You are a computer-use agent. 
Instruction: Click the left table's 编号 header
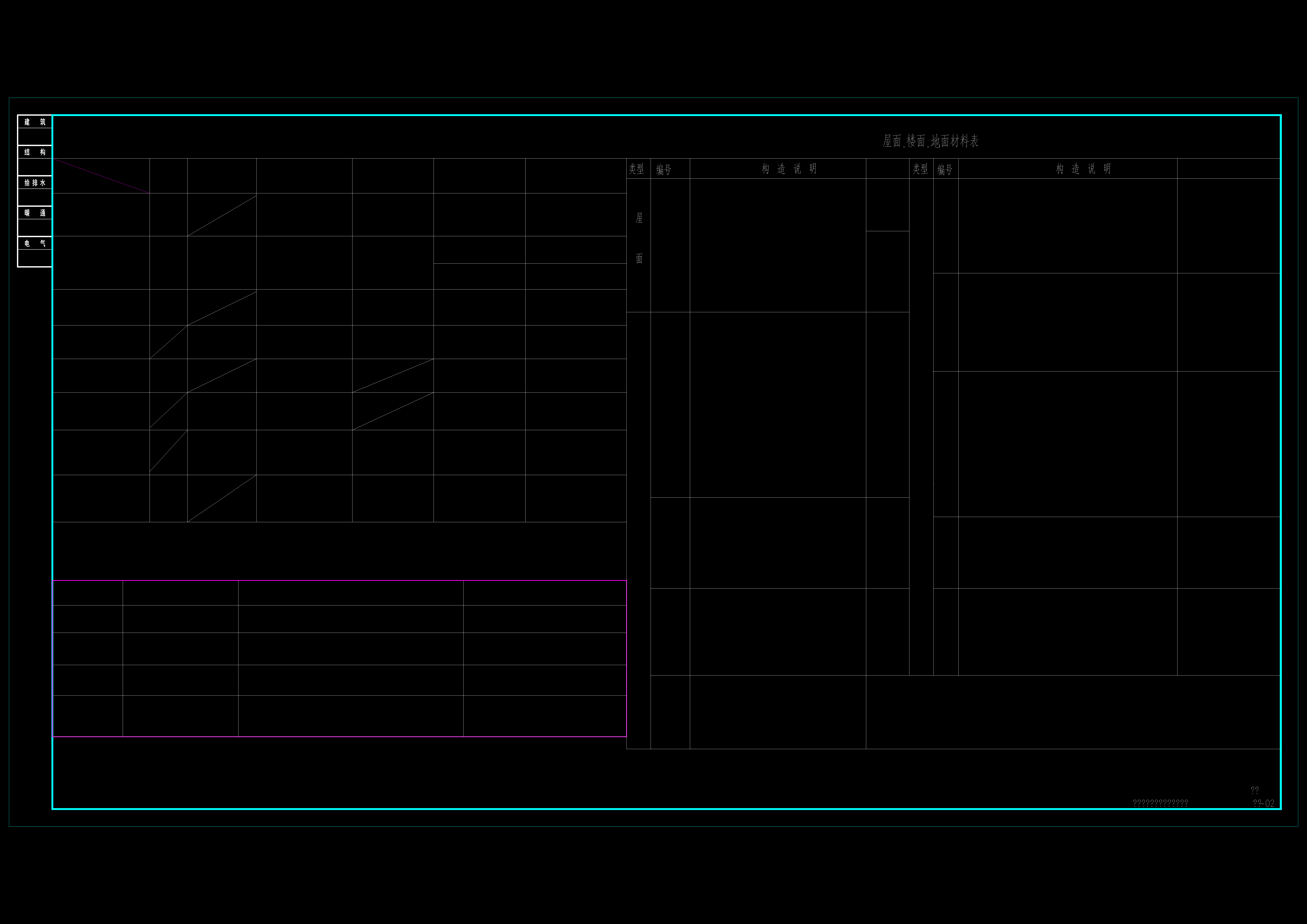[x=664, y=170]
